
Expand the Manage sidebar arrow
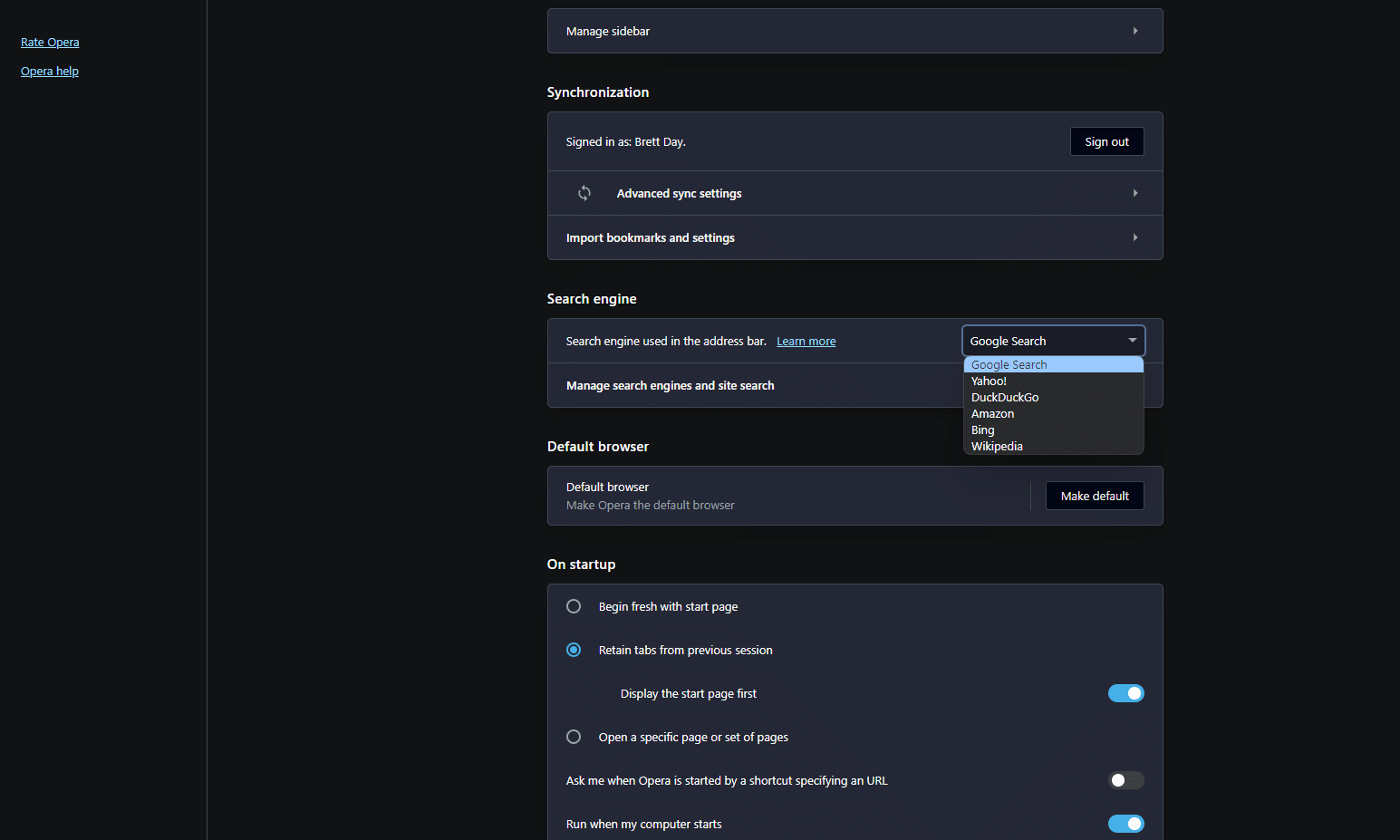coord(1134,31)
